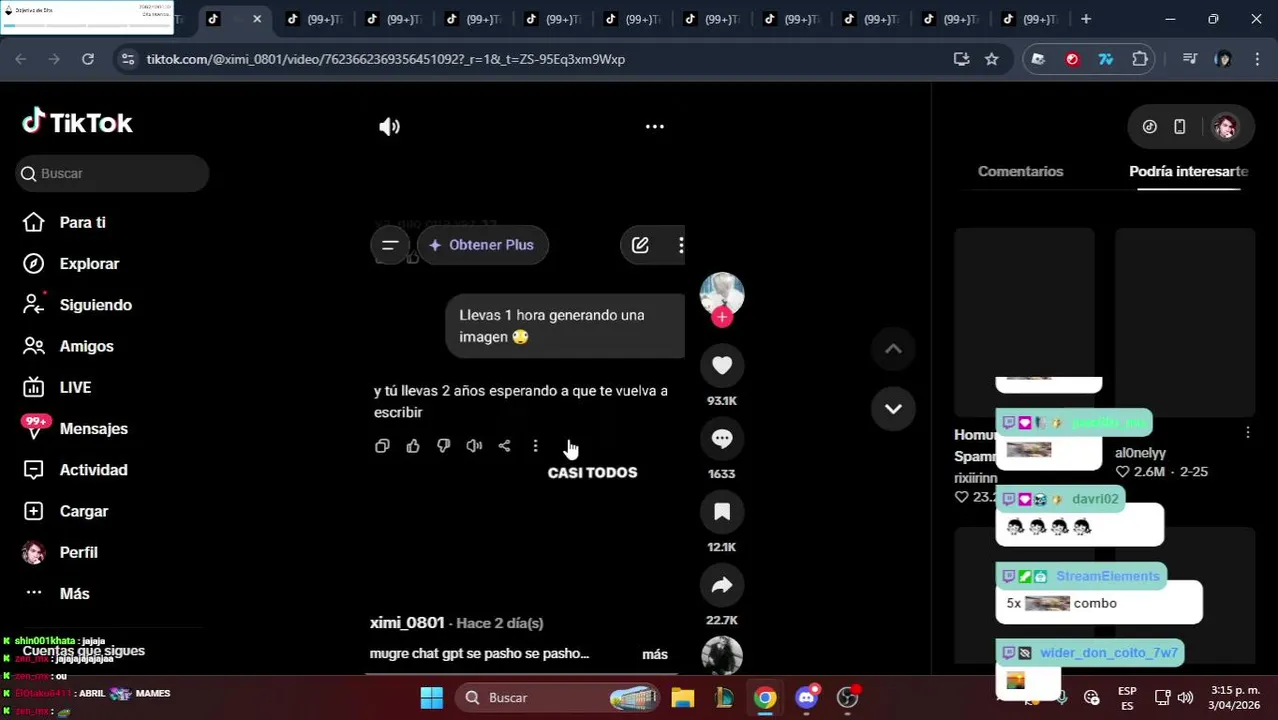Reload the TikTok page
Viewport: 1278px width, 720px height.
(x=88, y=59)
